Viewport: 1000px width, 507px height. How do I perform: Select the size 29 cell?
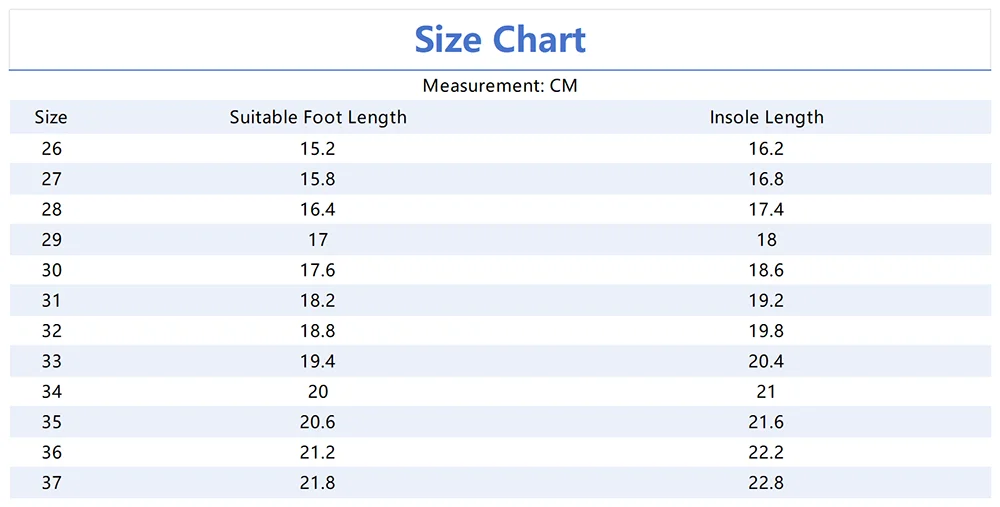pos(51,240)
